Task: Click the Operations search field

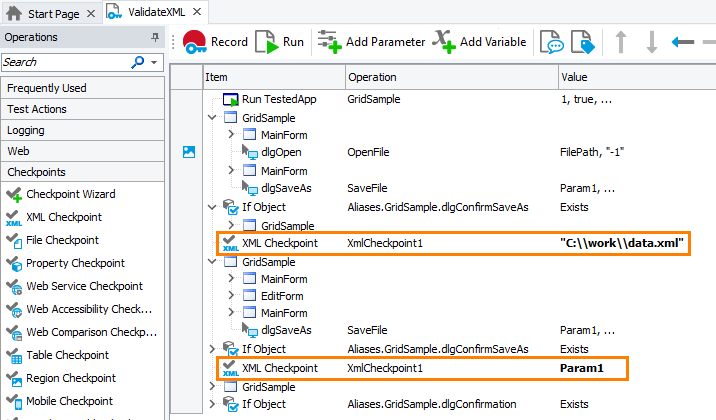Action: [x=65, y=62]
